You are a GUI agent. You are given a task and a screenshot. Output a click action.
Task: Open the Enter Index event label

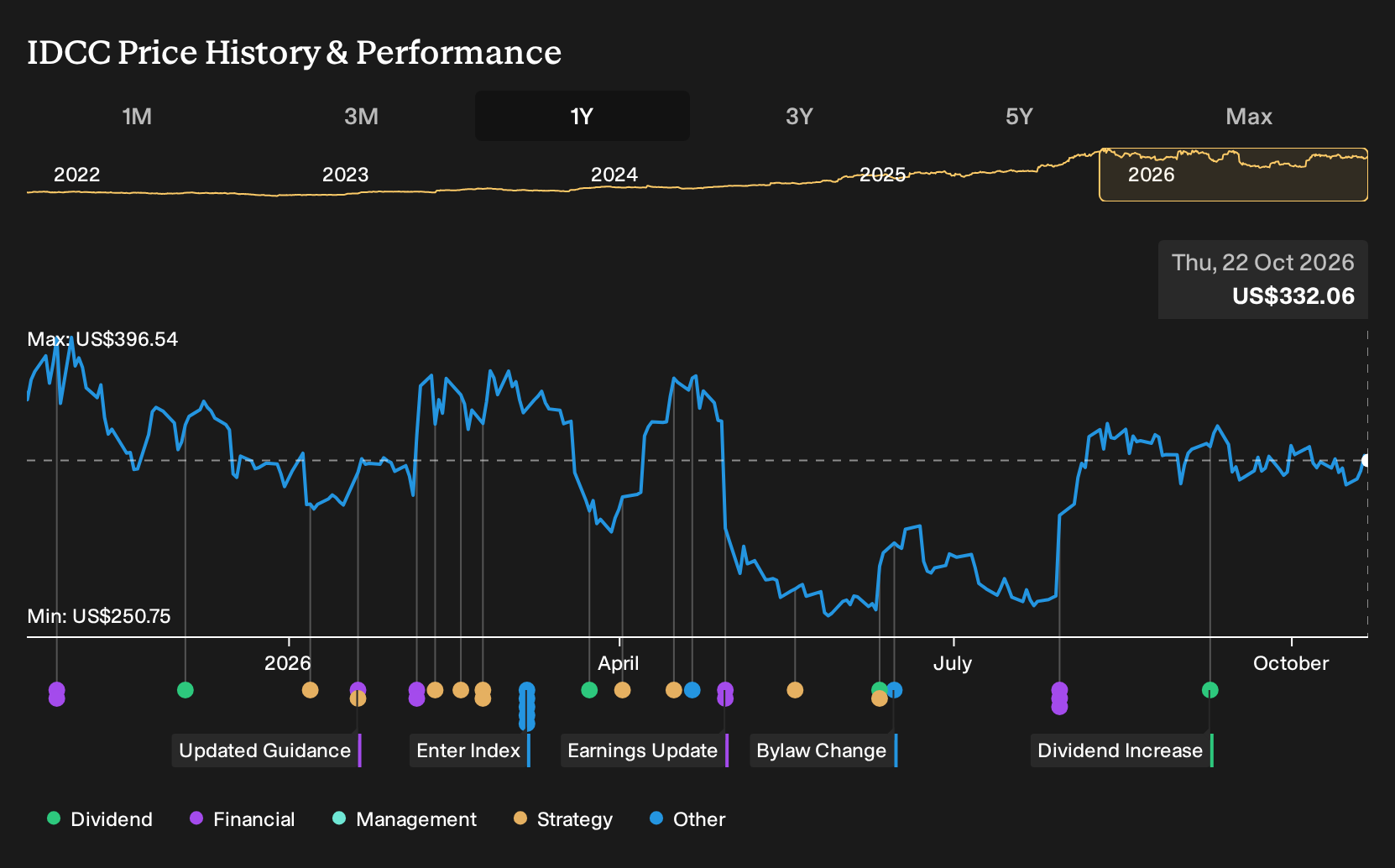pos(469,750)
